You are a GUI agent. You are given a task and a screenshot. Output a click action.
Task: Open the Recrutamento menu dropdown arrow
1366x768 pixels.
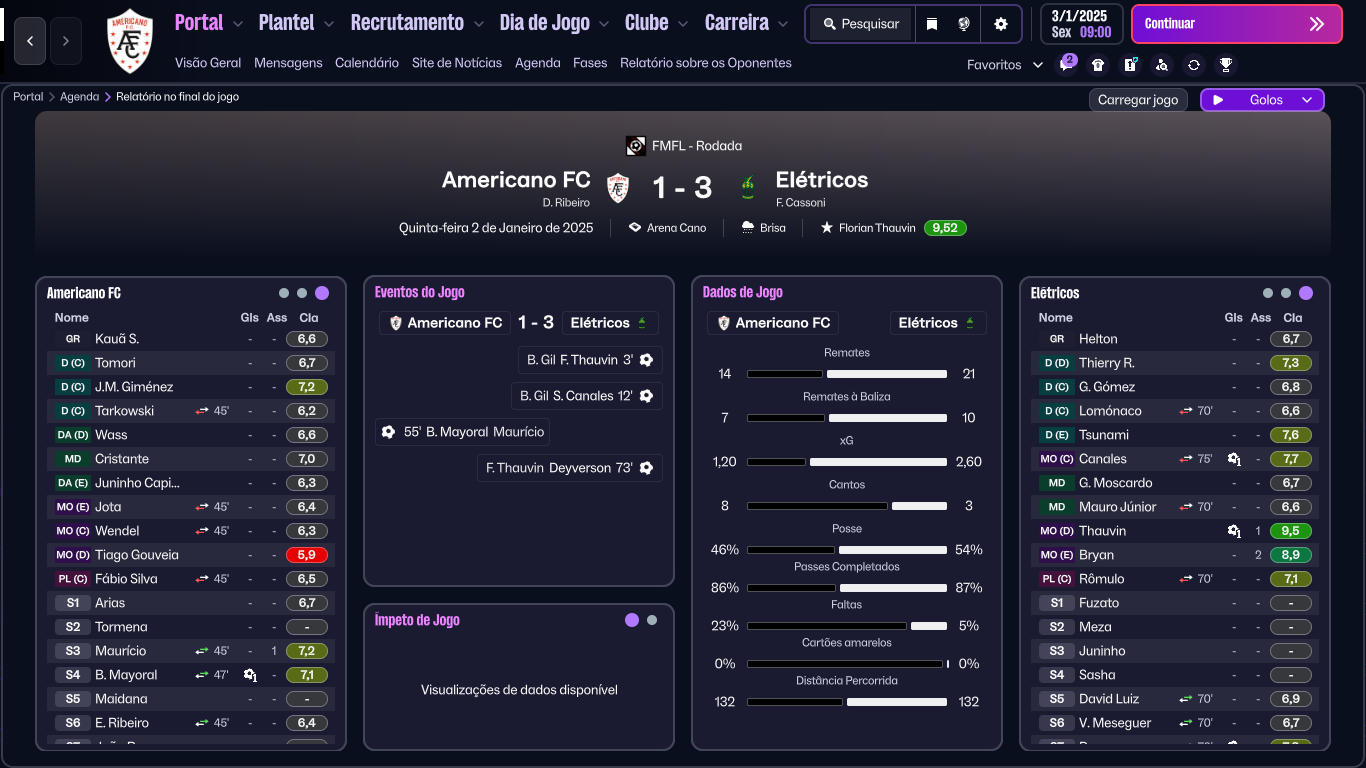tap(479, 23)
